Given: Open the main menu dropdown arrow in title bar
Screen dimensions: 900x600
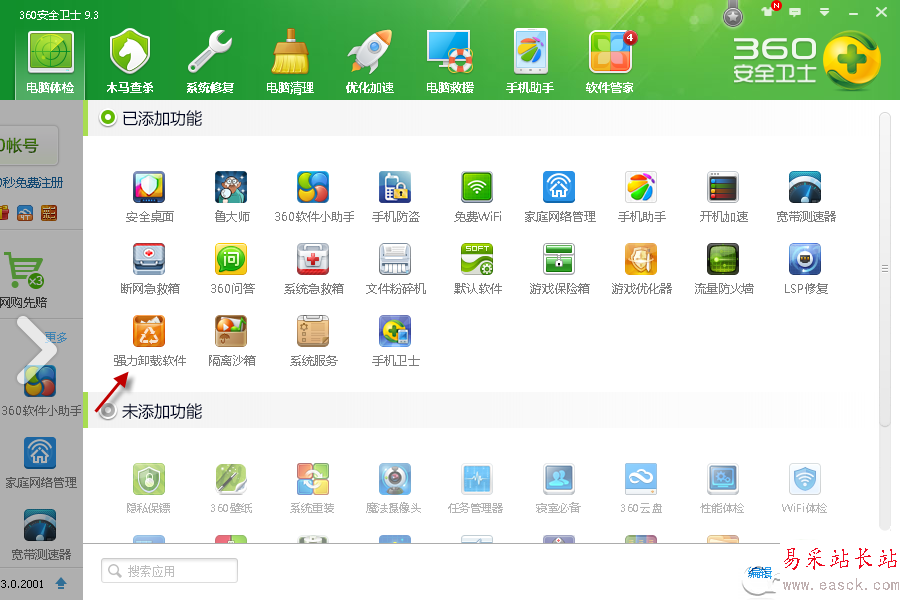Looking at the screenshot, I should pyautogui.click(x=824, y=11).
